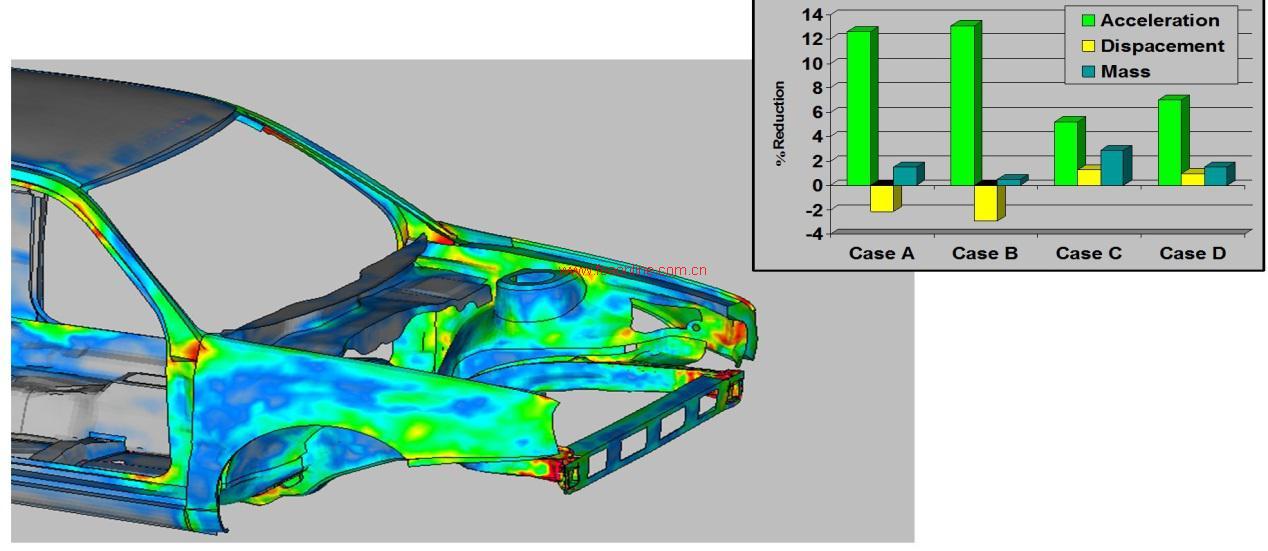Click the green Acceleration legend swatch
1268x551 pixels.
click(x=1087, y=21)
